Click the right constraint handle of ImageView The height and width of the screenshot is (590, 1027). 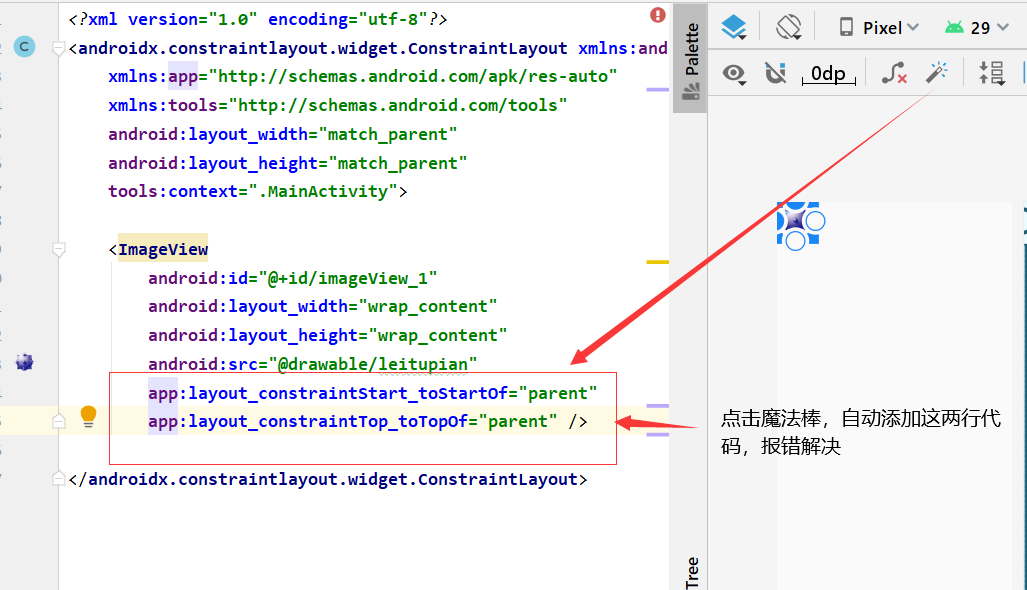pos(815,221)
